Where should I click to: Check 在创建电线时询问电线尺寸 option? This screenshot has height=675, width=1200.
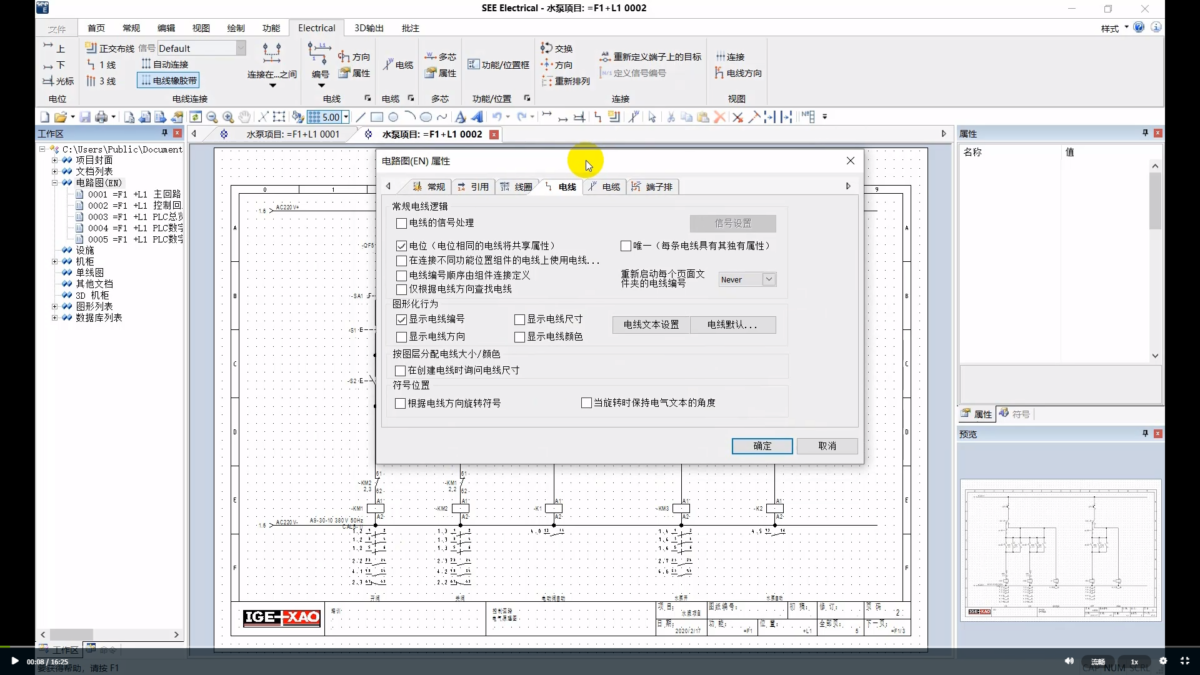(x=402, y=370)
